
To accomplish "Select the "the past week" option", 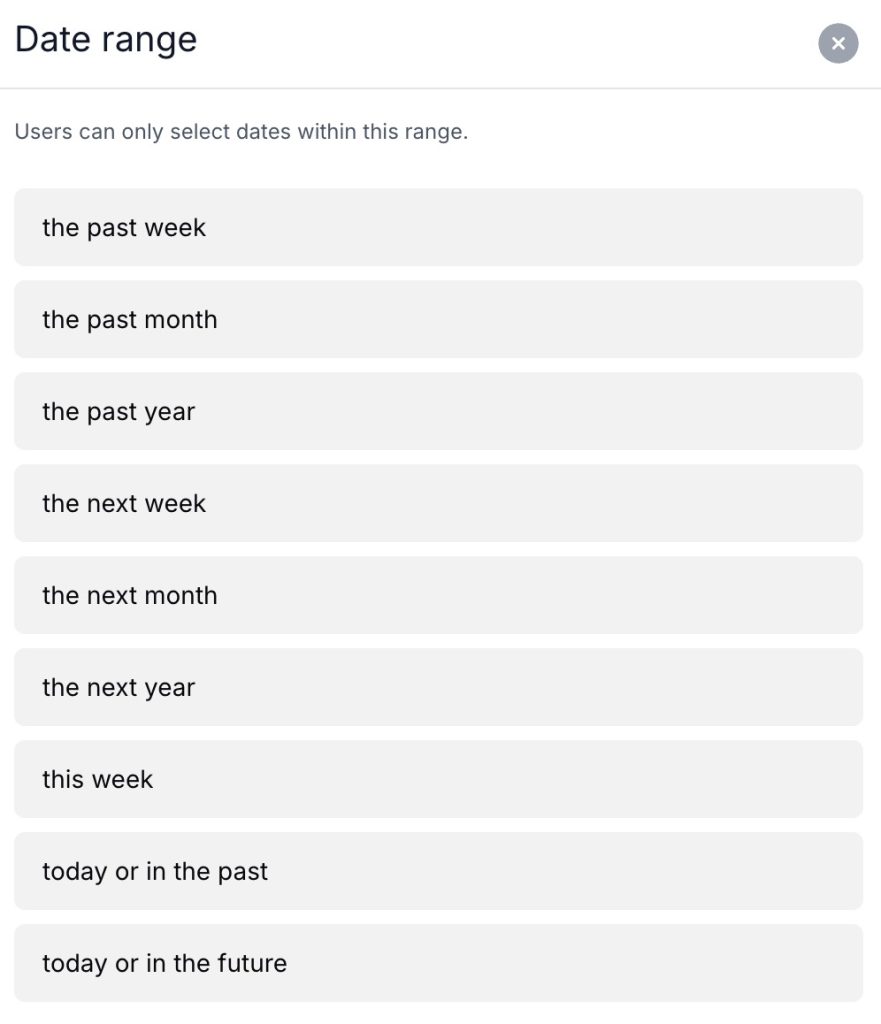I will point(438,227).
